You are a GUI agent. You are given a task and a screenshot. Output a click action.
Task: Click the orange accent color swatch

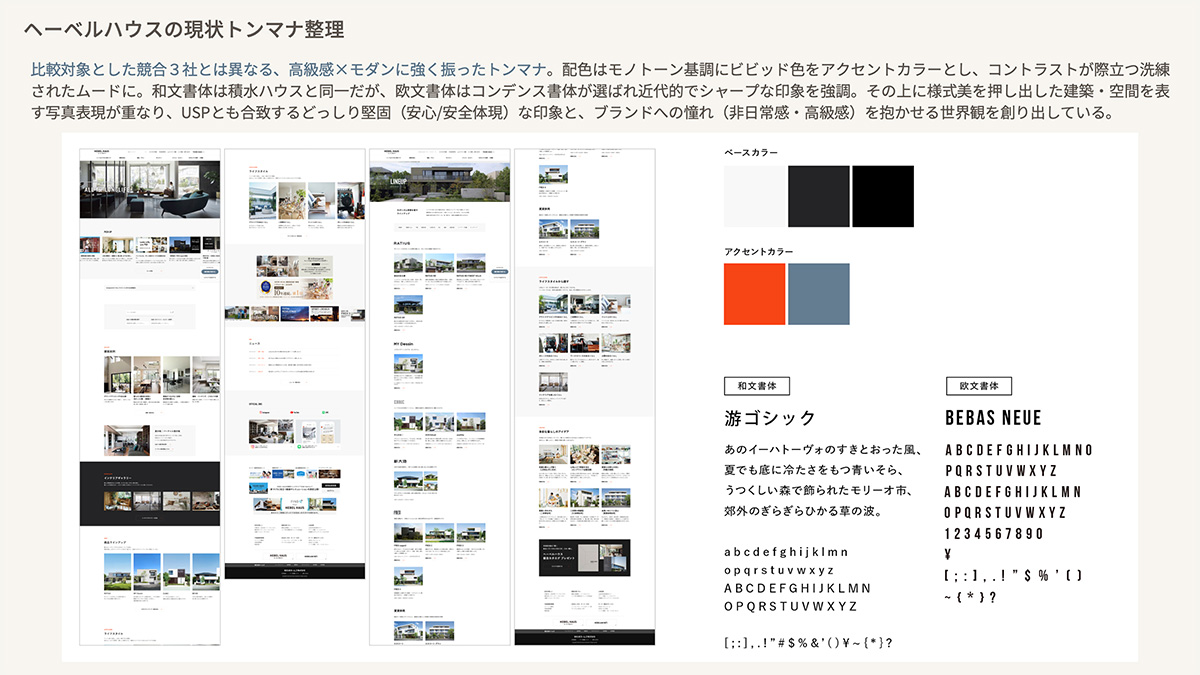(x=754, y=294)
